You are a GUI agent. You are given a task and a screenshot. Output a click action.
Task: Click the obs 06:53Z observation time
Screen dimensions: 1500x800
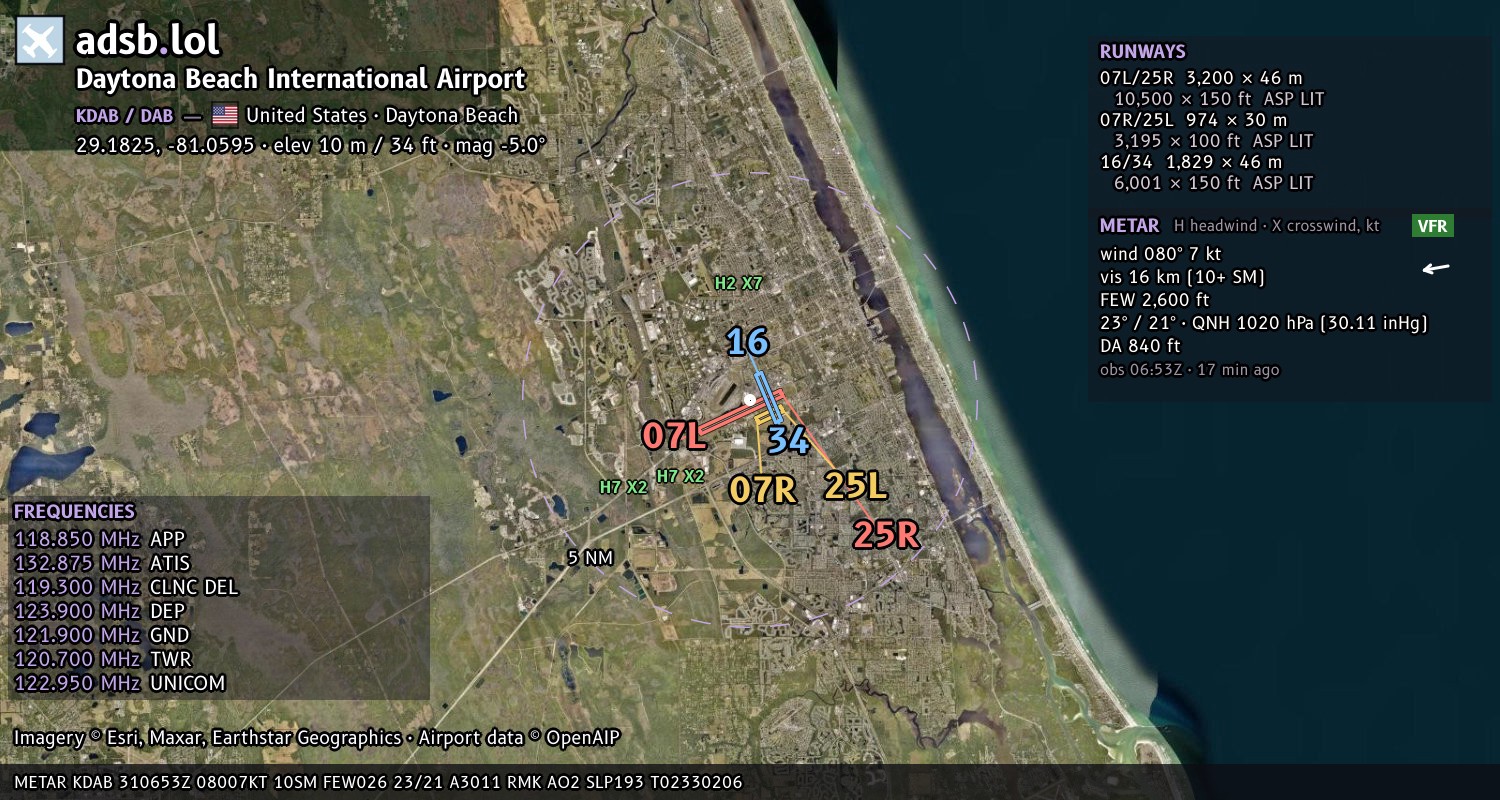1189,370
